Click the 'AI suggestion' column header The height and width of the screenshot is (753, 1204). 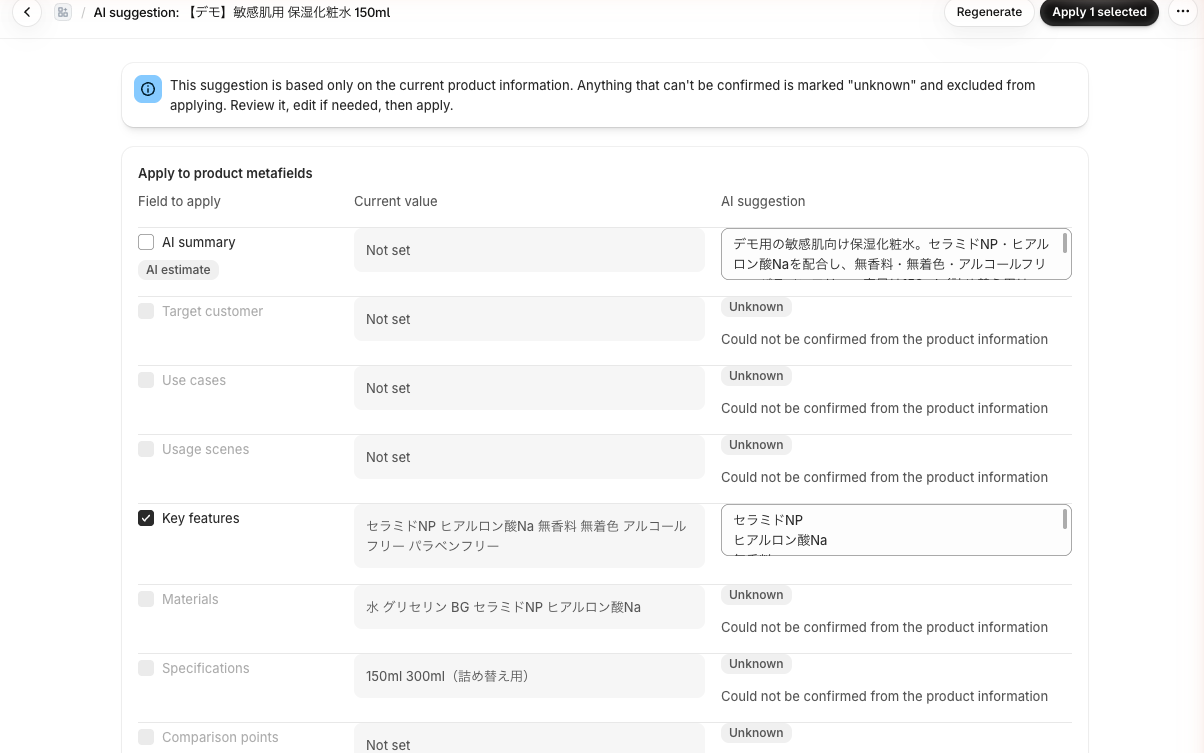click(x=763, y=201)
